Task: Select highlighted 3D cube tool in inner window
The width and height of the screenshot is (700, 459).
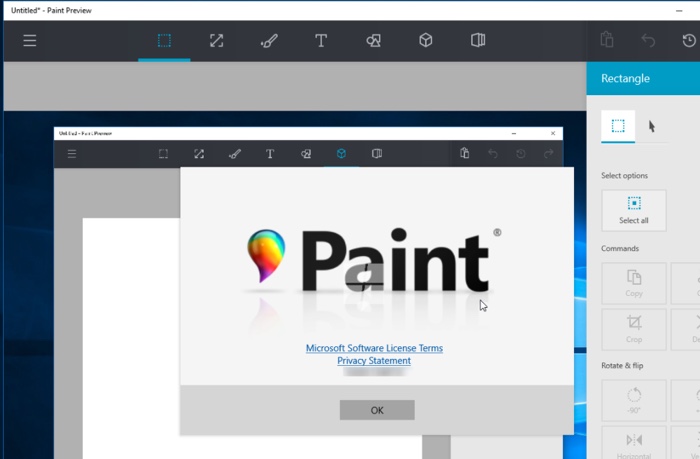Action: (341, 154)
